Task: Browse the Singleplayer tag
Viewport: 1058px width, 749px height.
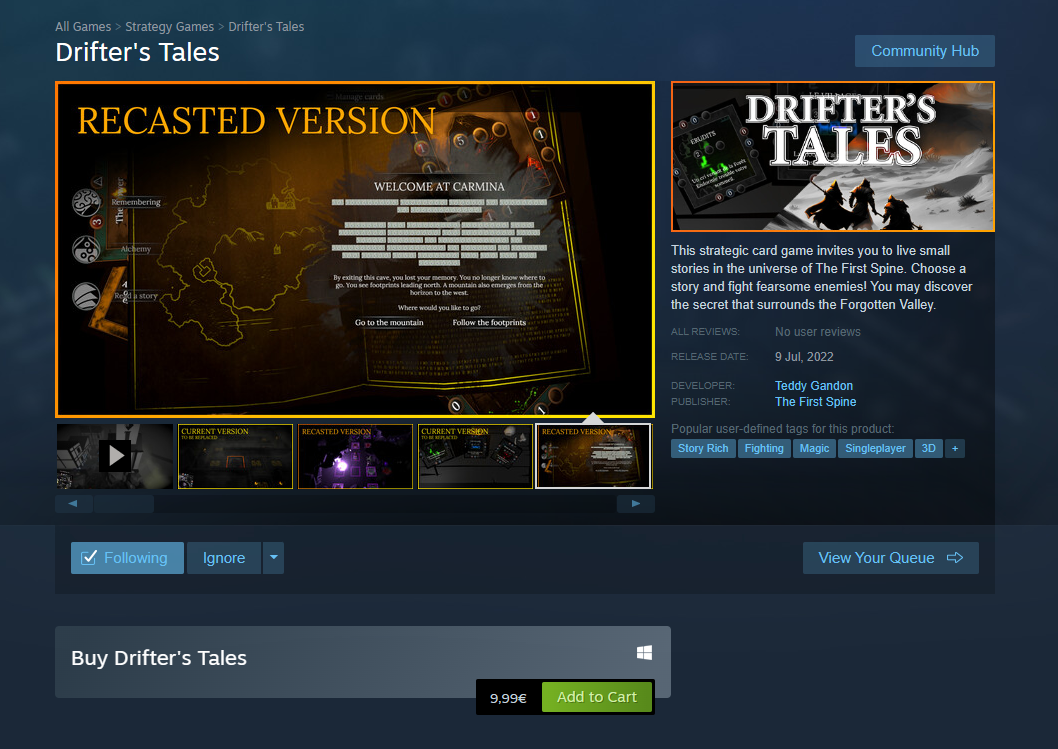Action: (875, 448)
